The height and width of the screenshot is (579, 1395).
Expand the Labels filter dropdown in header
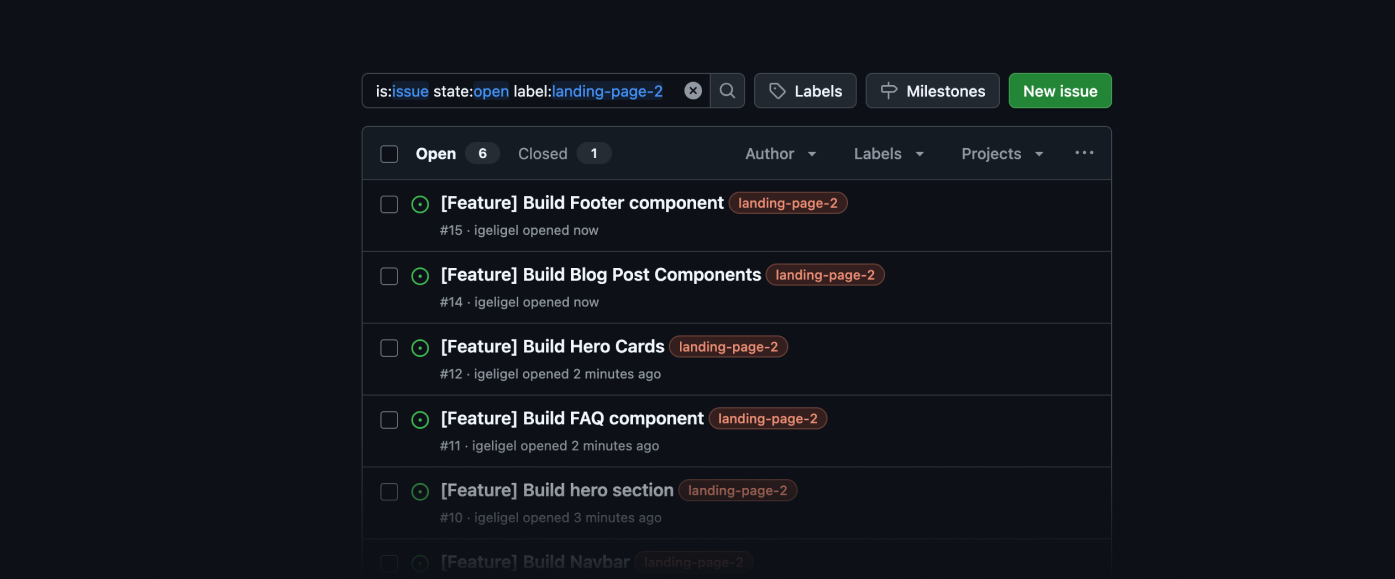(888, 154)
